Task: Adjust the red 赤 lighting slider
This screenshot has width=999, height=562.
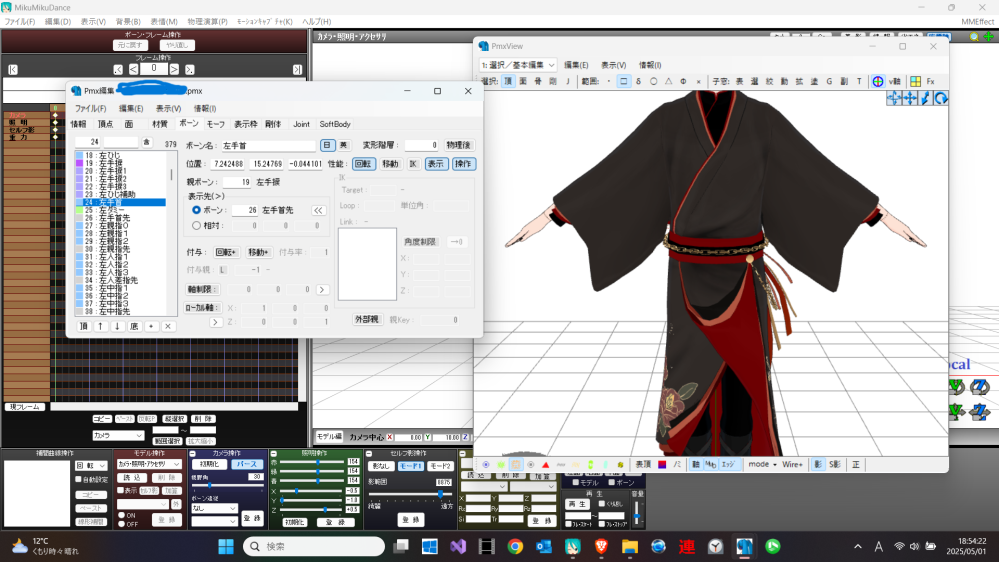Action: click(x=312, y=462)
